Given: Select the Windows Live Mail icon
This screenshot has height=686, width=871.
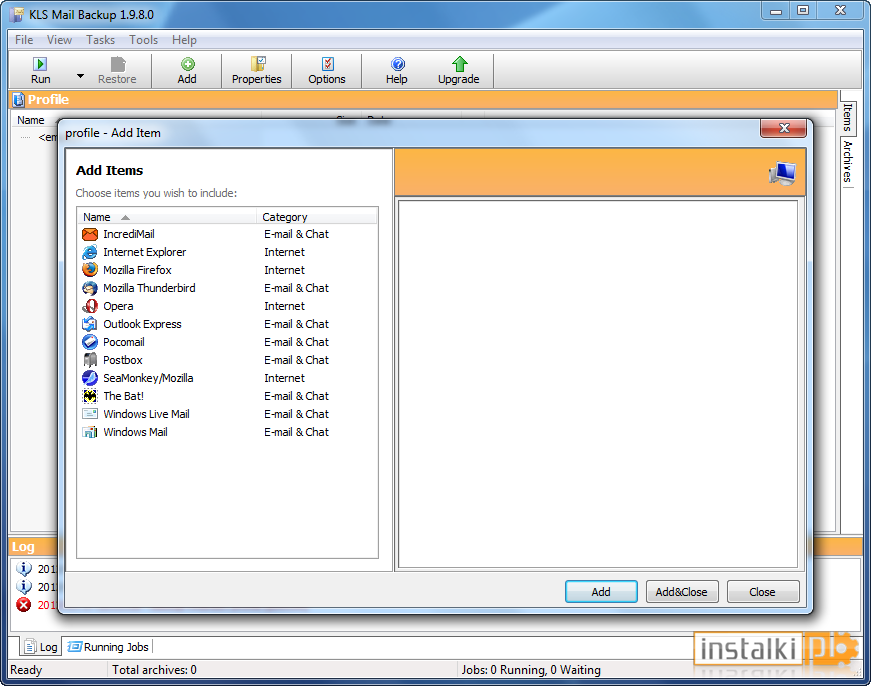Looking at the screenshot, I should click(90, 414).
